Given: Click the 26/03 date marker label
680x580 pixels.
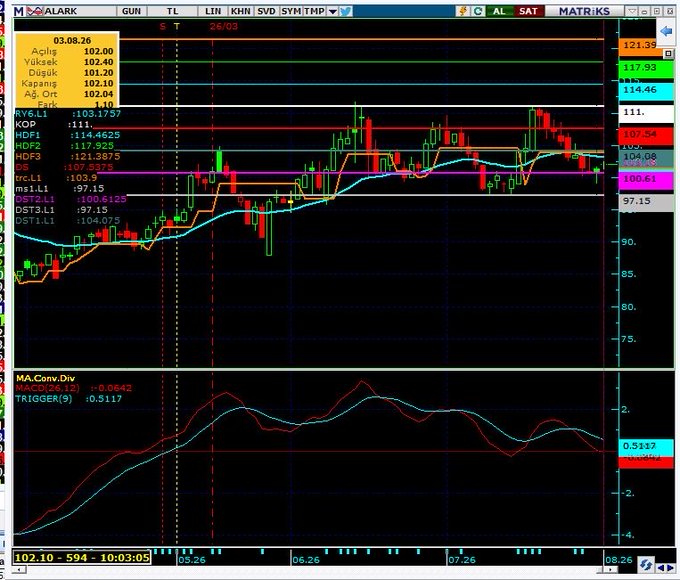Looking at the screenshot, I should [x=224, y=26].
